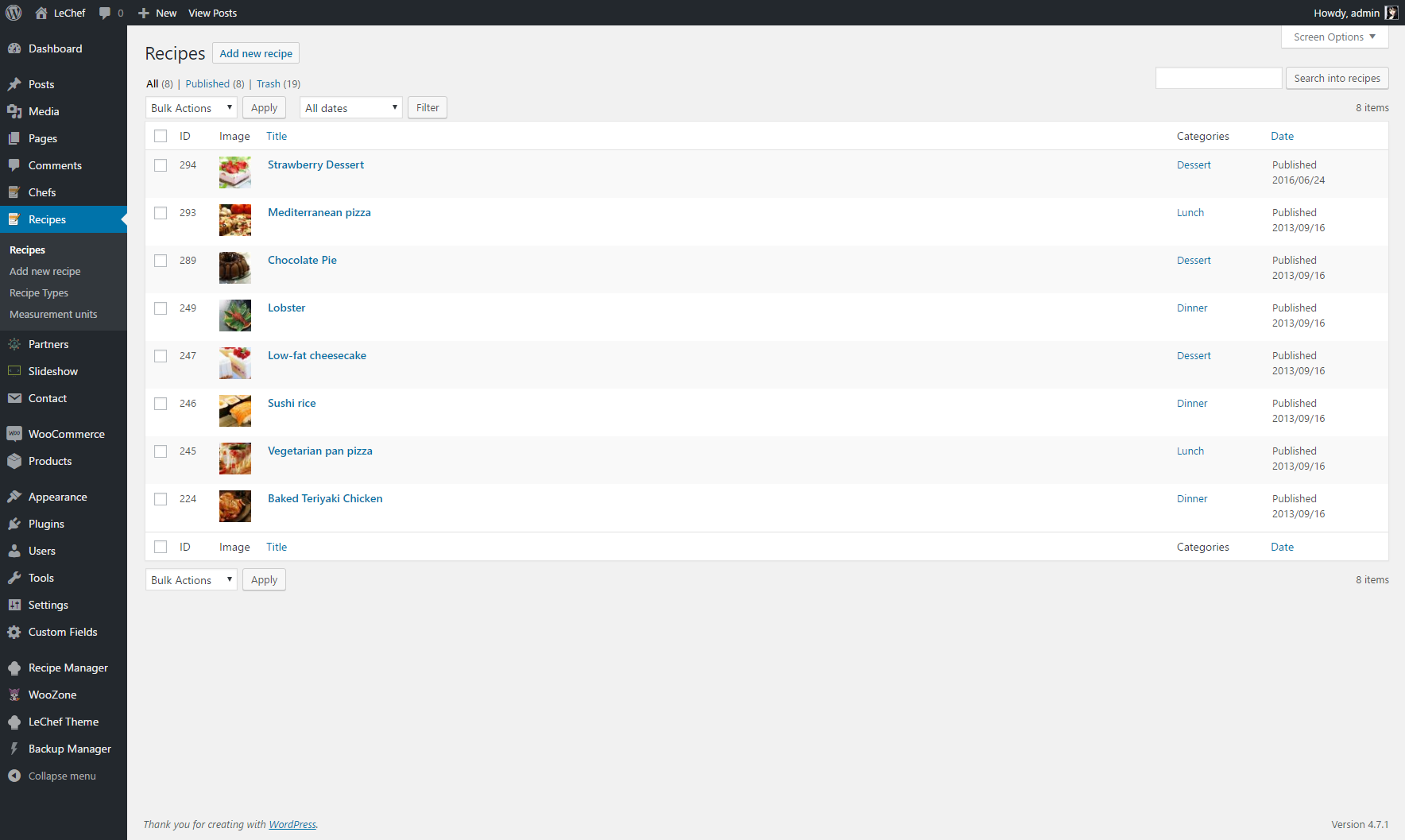Click the Plugins plug icon
The height and width of the screenshot is (840, 1405).
[16, 524]
